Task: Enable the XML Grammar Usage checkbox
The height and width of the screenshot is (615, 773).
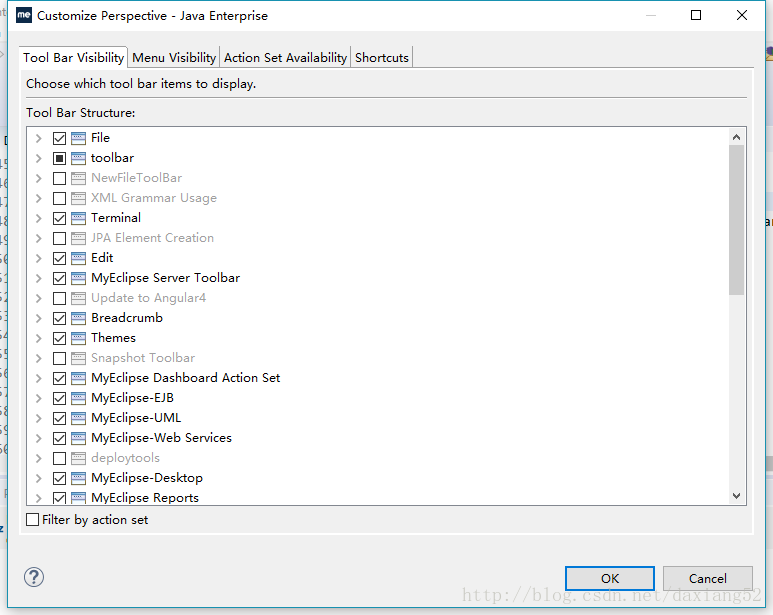Action: click(59, 199)
